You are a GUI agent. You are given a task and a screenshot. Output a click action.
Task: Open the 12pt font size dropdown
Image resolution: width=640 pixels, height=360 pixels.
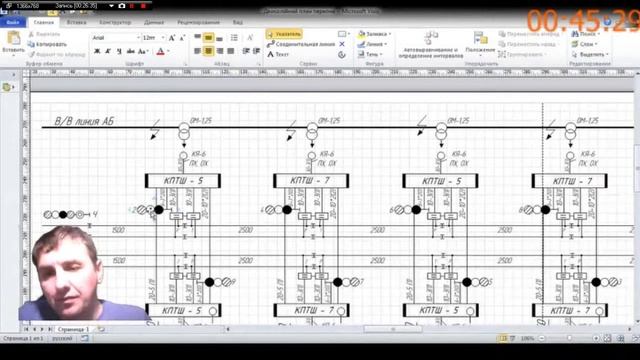[x=163, y=38]
